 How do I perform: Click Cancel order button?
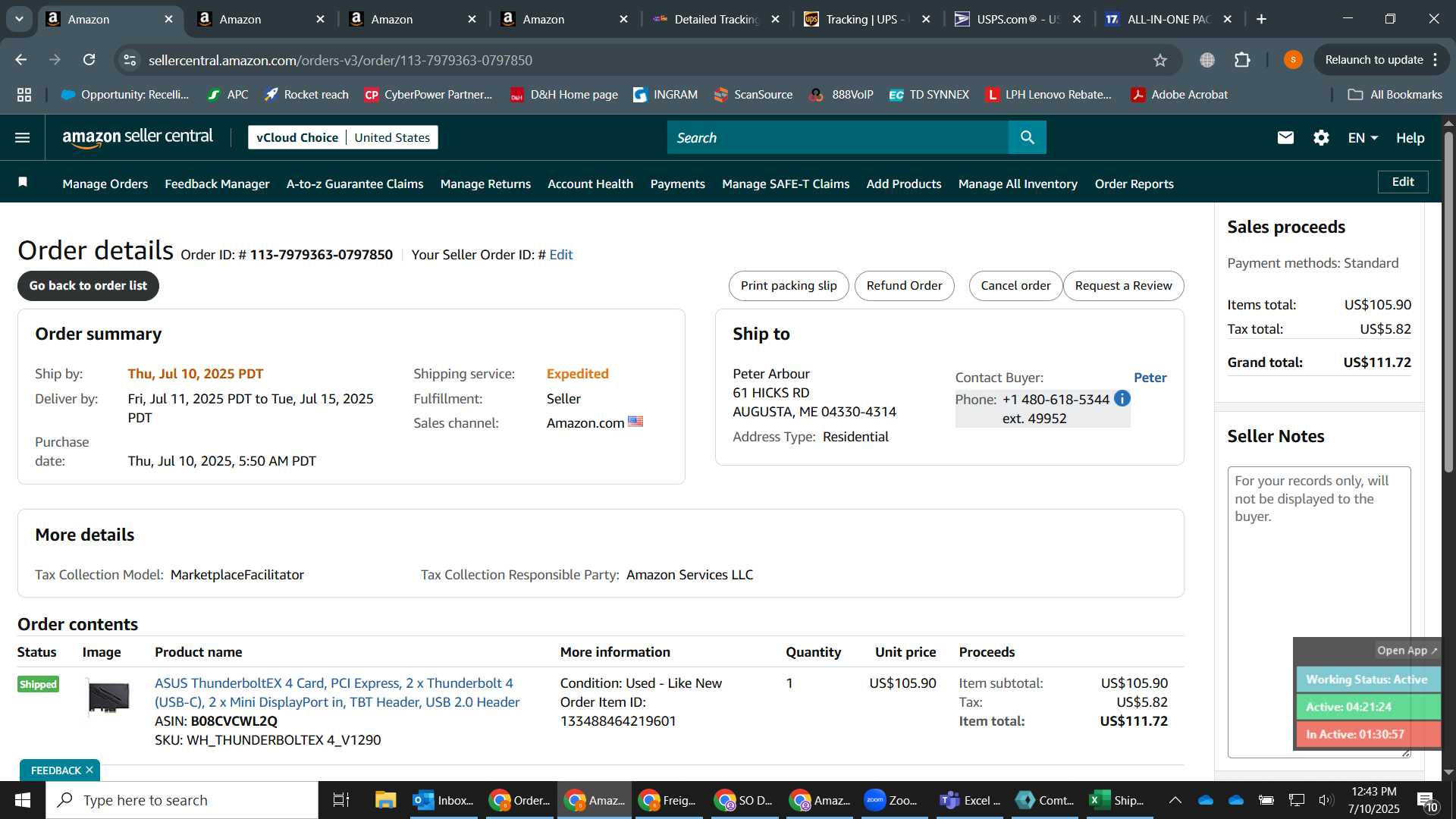[x=1015, y=285]
